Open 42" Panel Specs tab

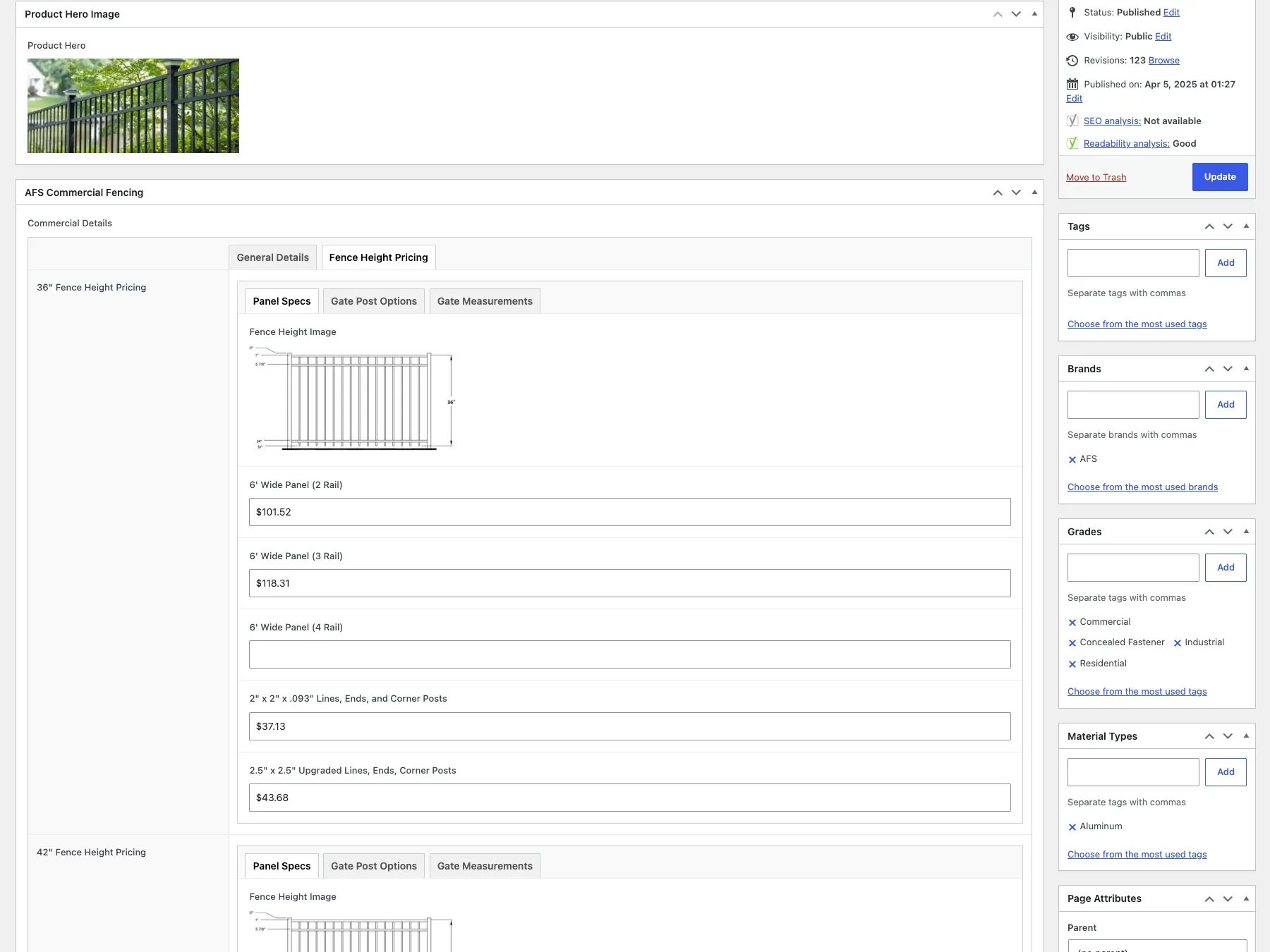282,866
